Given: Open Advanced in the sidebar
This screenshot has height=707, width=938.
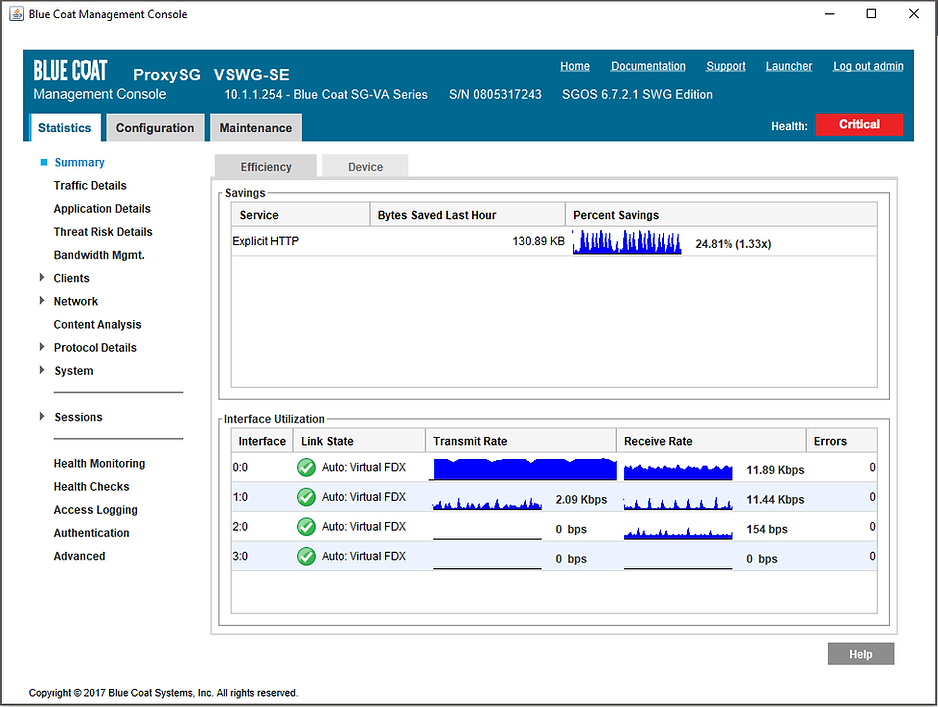Looking at the screenshot, I should 80,556.
